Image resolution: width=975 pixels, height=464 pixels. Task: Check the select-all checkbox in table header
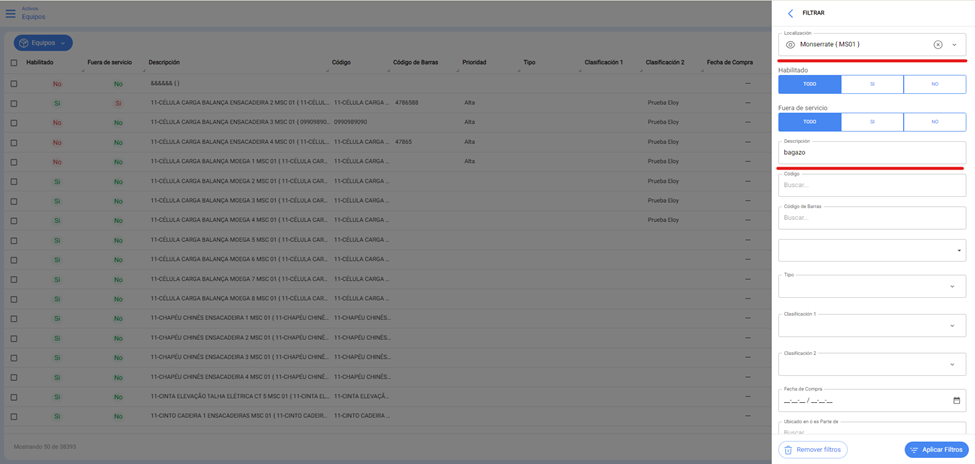click(14, 63)
